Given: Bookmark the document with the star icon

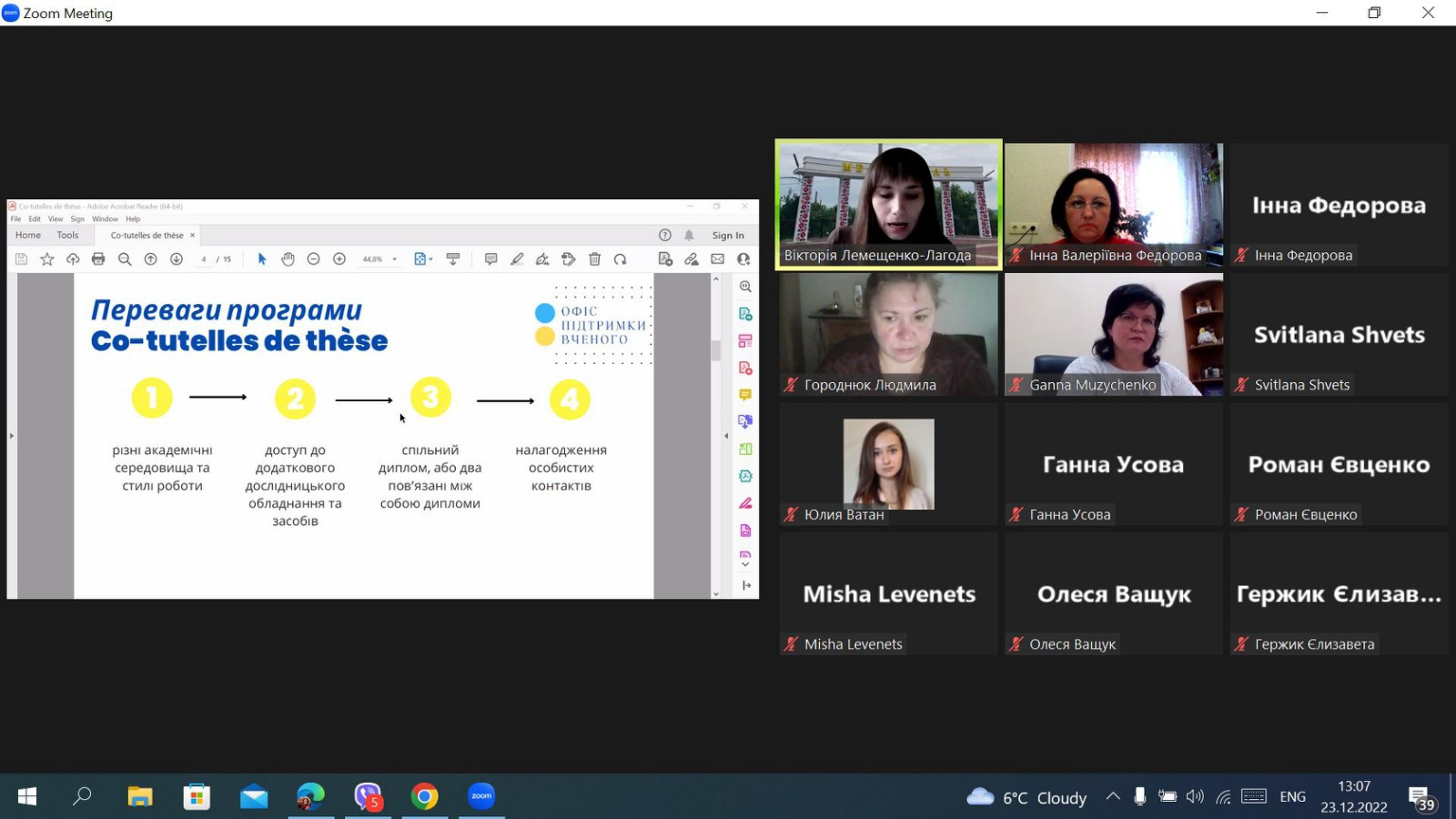Looking at the screenshot, I should (x=47, y=259).
